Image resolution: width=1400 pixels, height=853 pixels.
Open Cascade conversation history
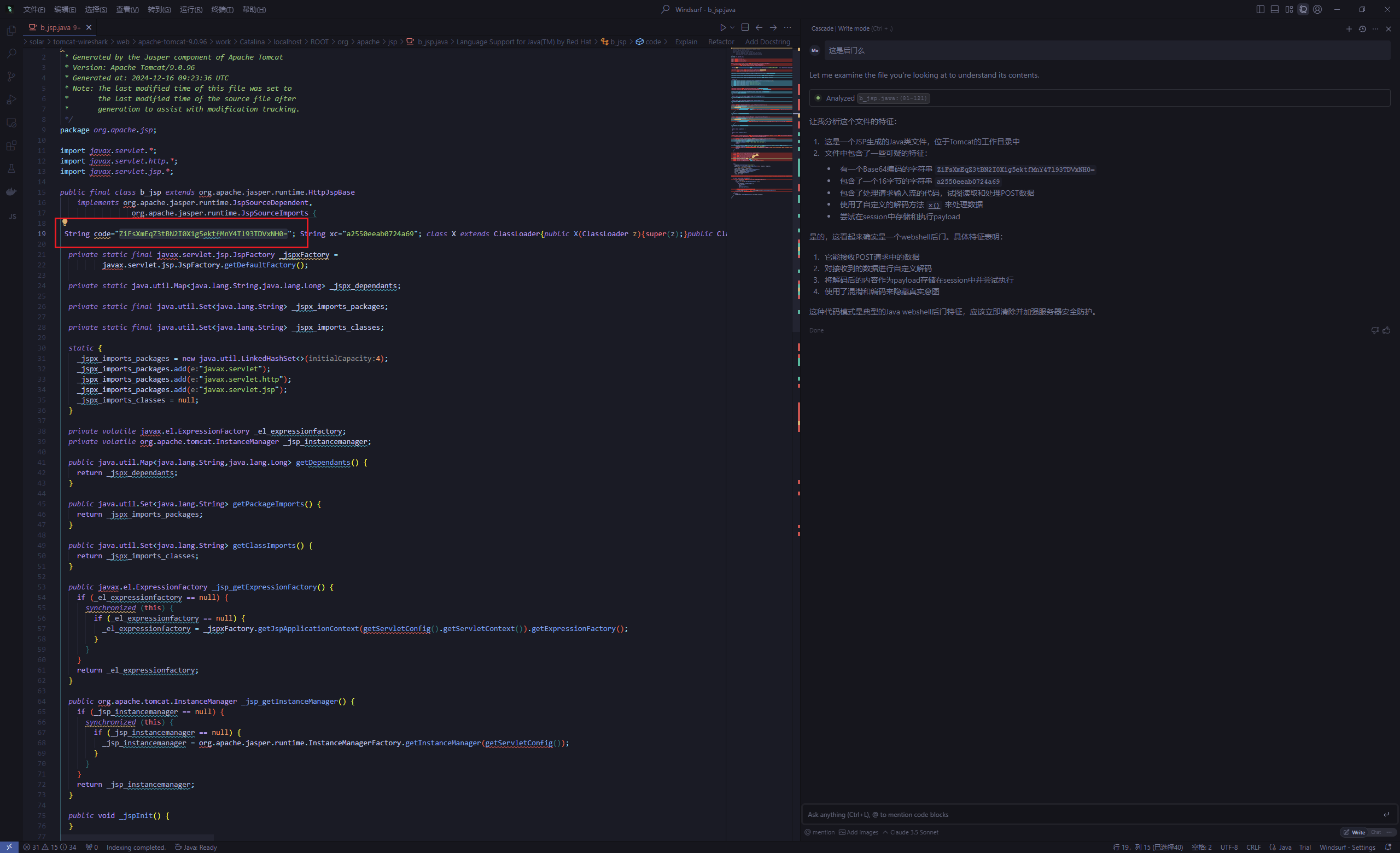pos(1362,29)
